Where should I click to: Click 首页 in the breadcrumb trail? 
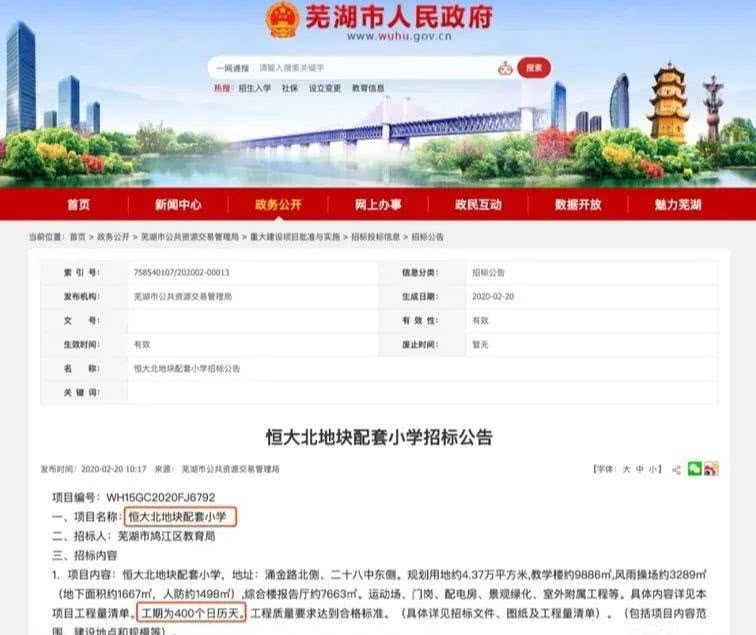(78, 237)
